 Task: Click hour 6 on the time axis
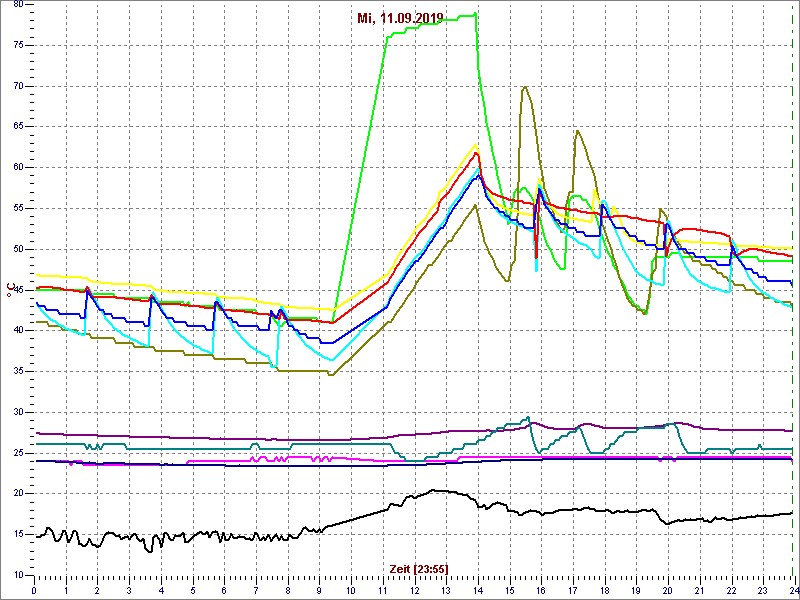[x=224, y=590]
